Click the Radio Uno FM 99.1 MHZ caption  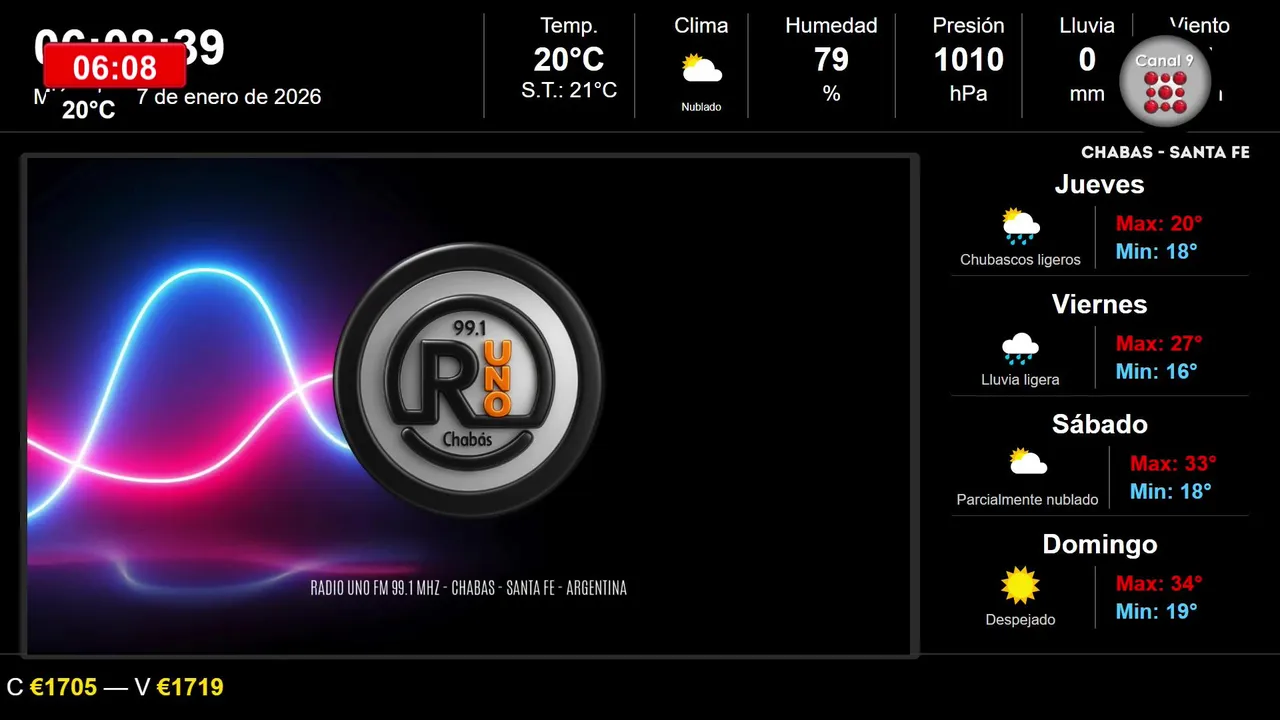tap(469, 588)
